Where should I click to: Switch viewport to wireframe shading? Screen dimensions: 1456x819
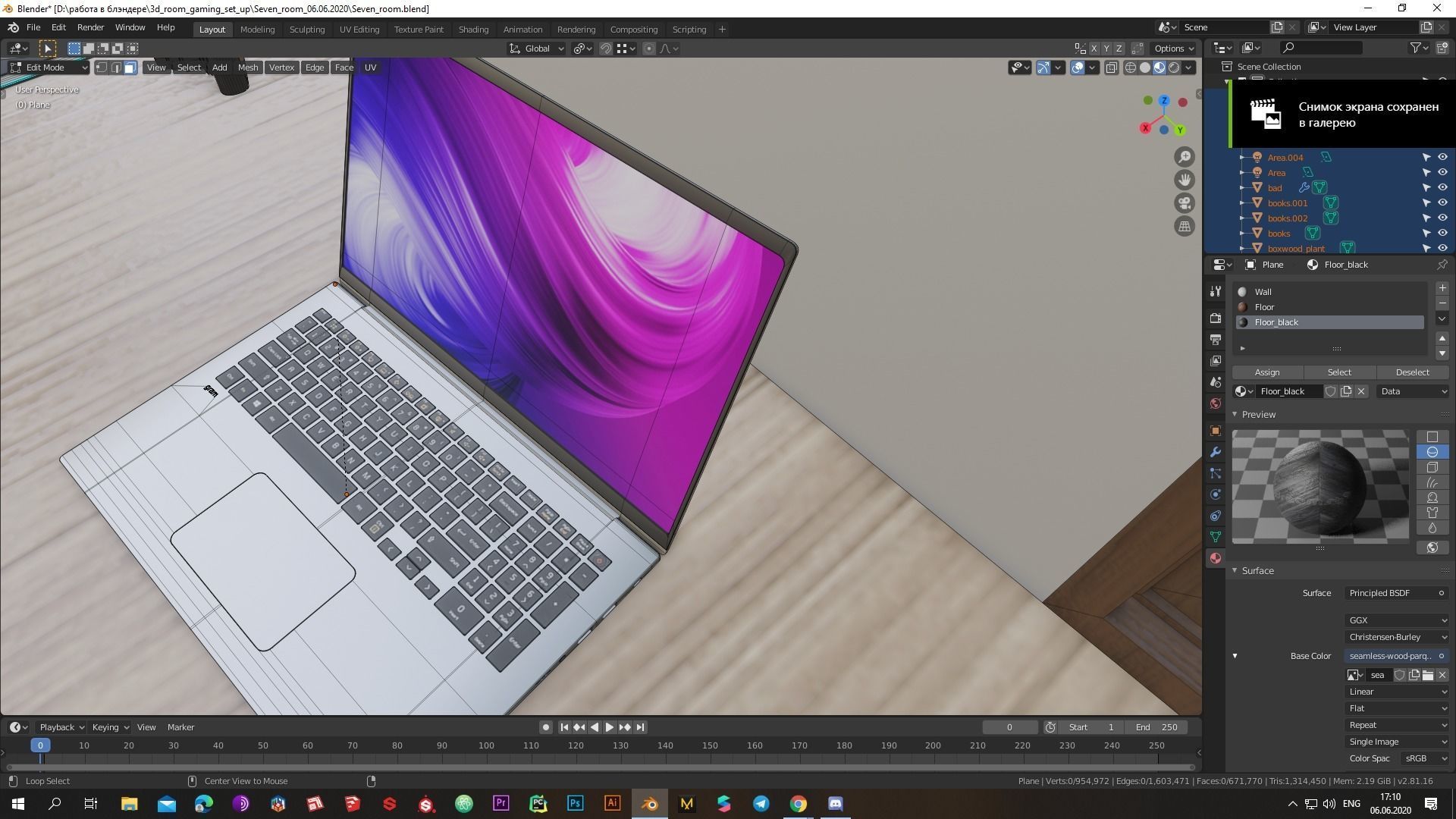click(1131, 67)
